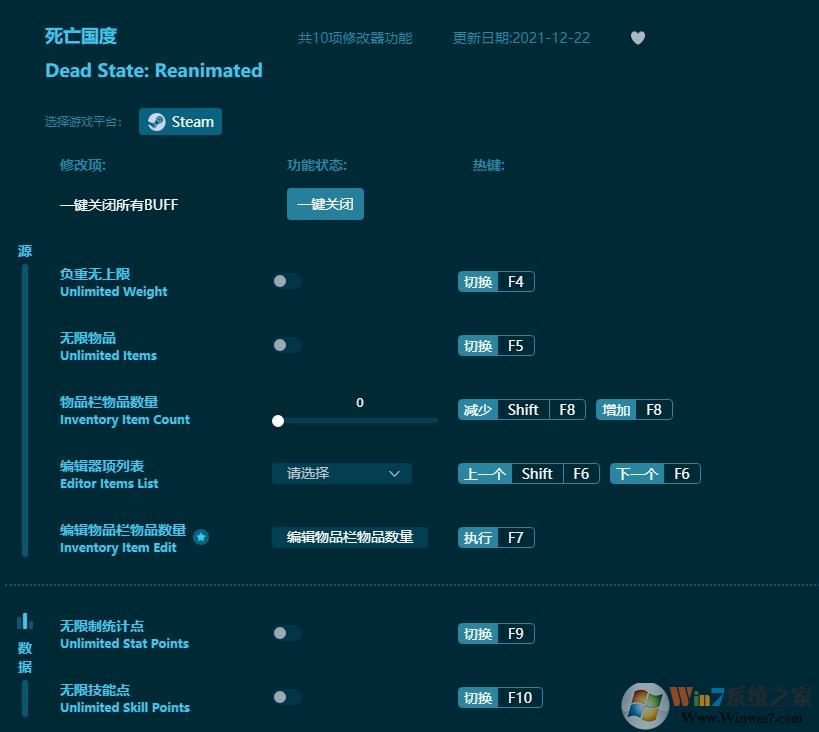This screenshot has width=819, height=732.
Task: Click the 切换 F10 hotkey button
Action: pyautogui.click(x=500, y=698)
